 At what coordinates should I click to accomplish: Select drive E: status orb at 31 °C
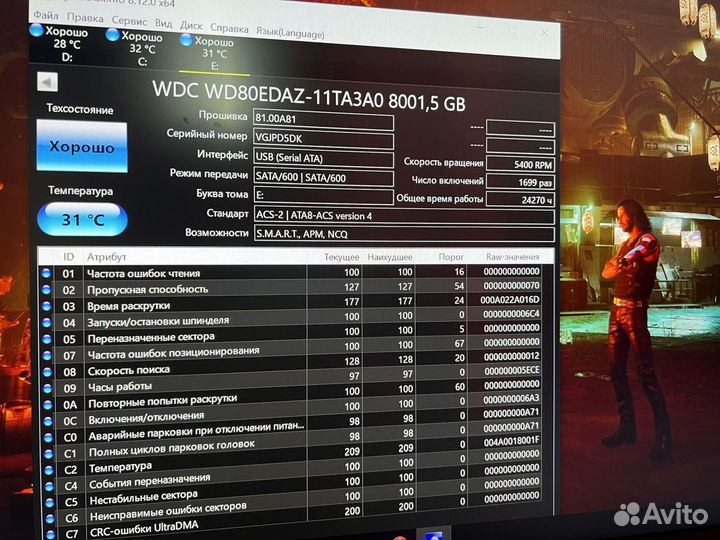185,40
